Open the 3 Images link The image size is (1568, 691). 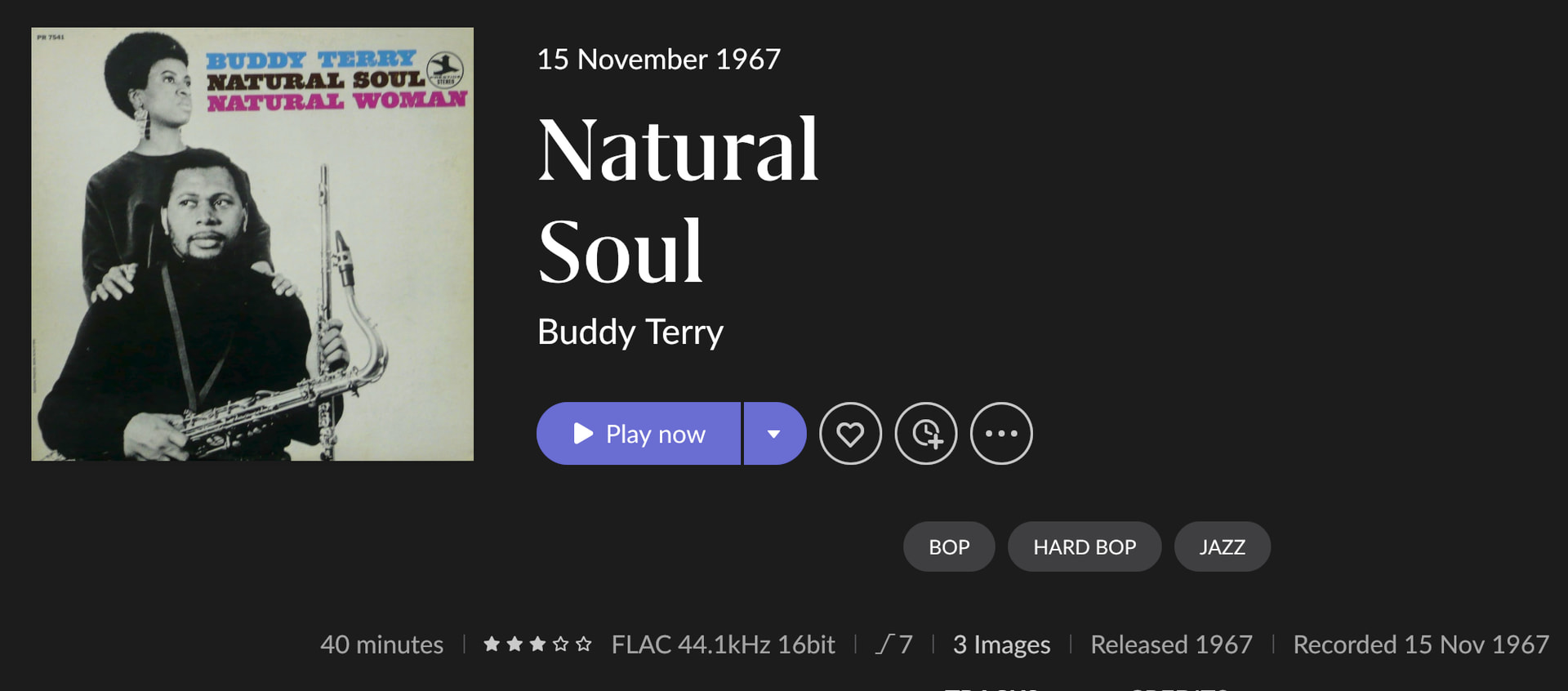(1001, 644)
